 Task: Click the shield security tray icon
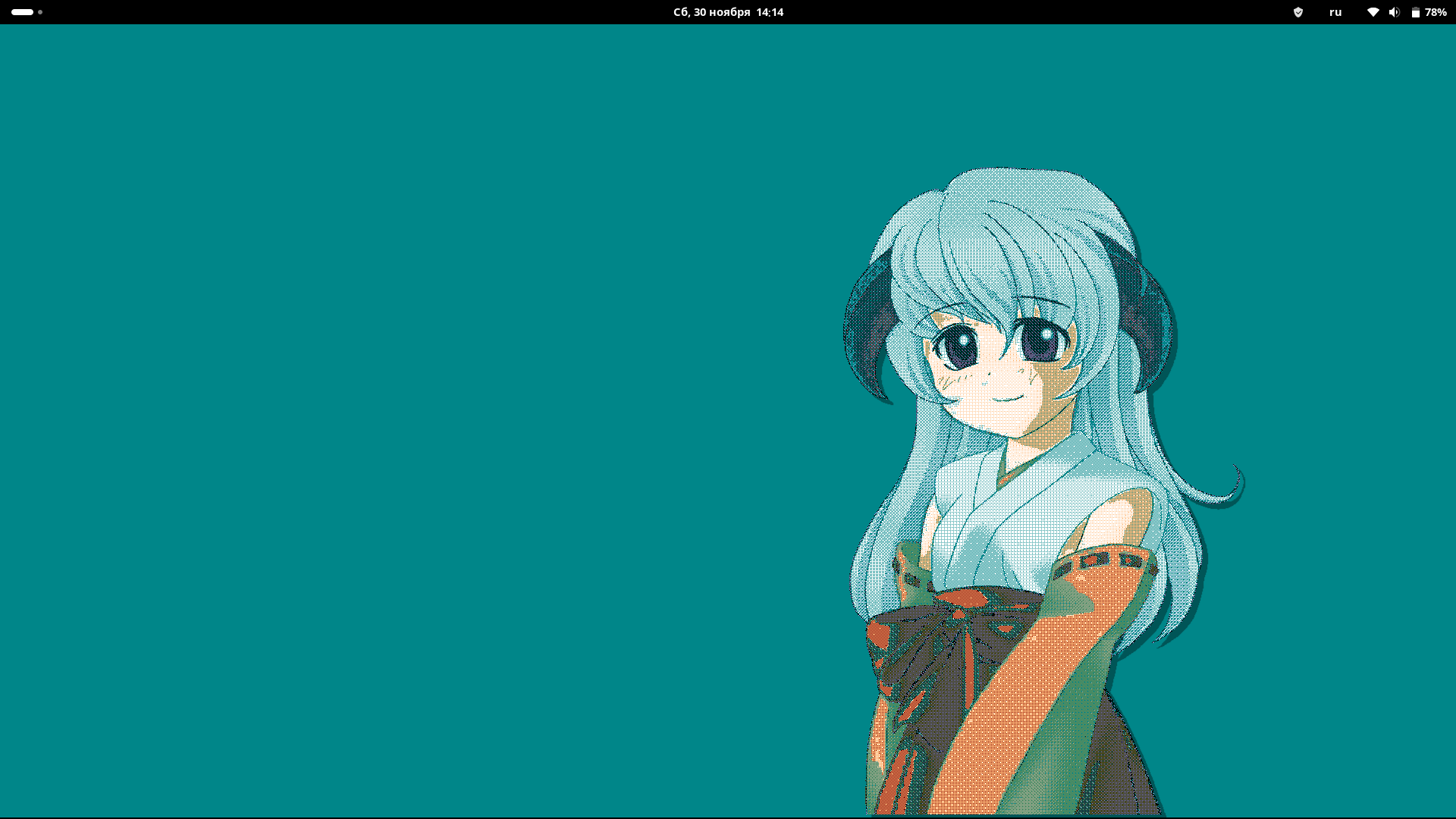(x=1298, y=12)
